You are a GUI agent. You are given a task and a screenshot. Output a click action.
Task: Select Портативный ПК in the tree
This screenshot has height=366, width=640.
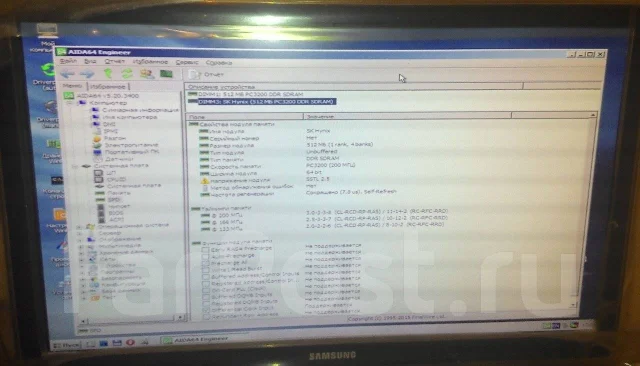click(x=132, y=152)
